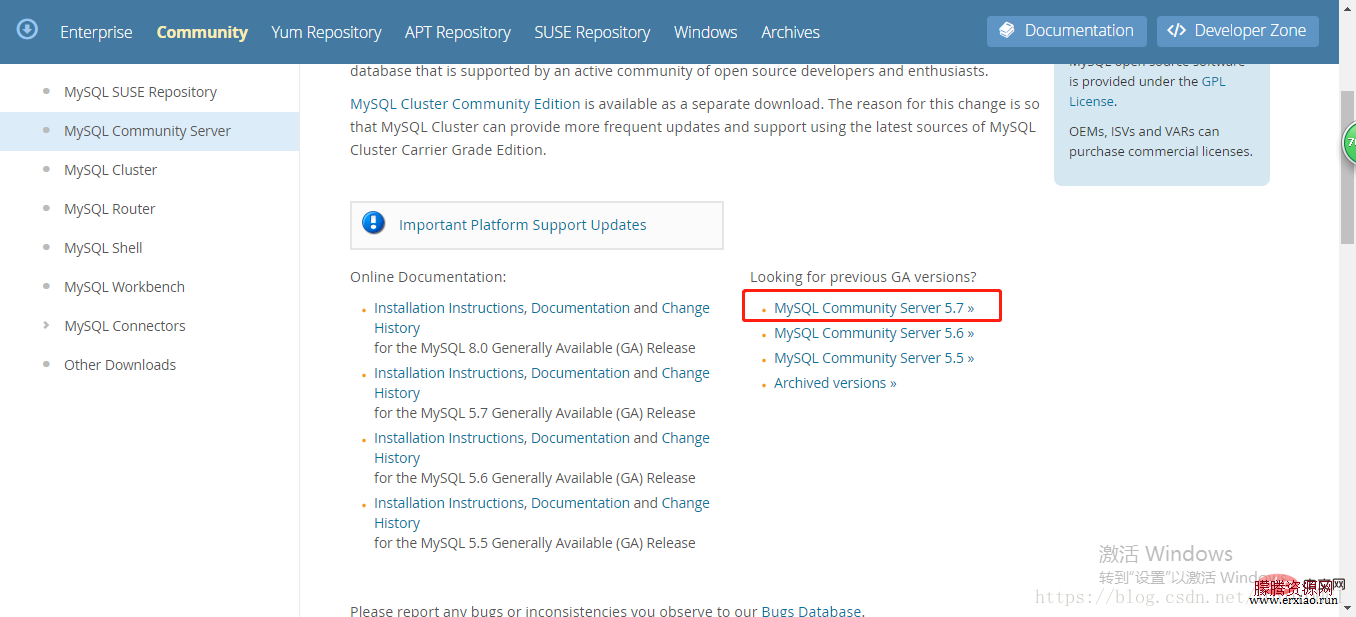
Task: Open MySQL Community Server 5.6 link
Action: point(874,333)
